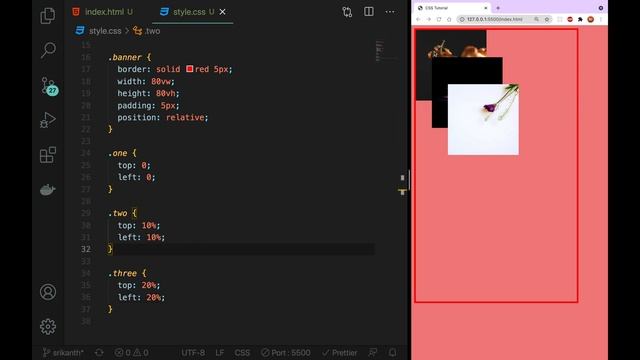Click the browser Back arrow
The height and width of the screenshot is (360, 640).
tap(418, 19)
